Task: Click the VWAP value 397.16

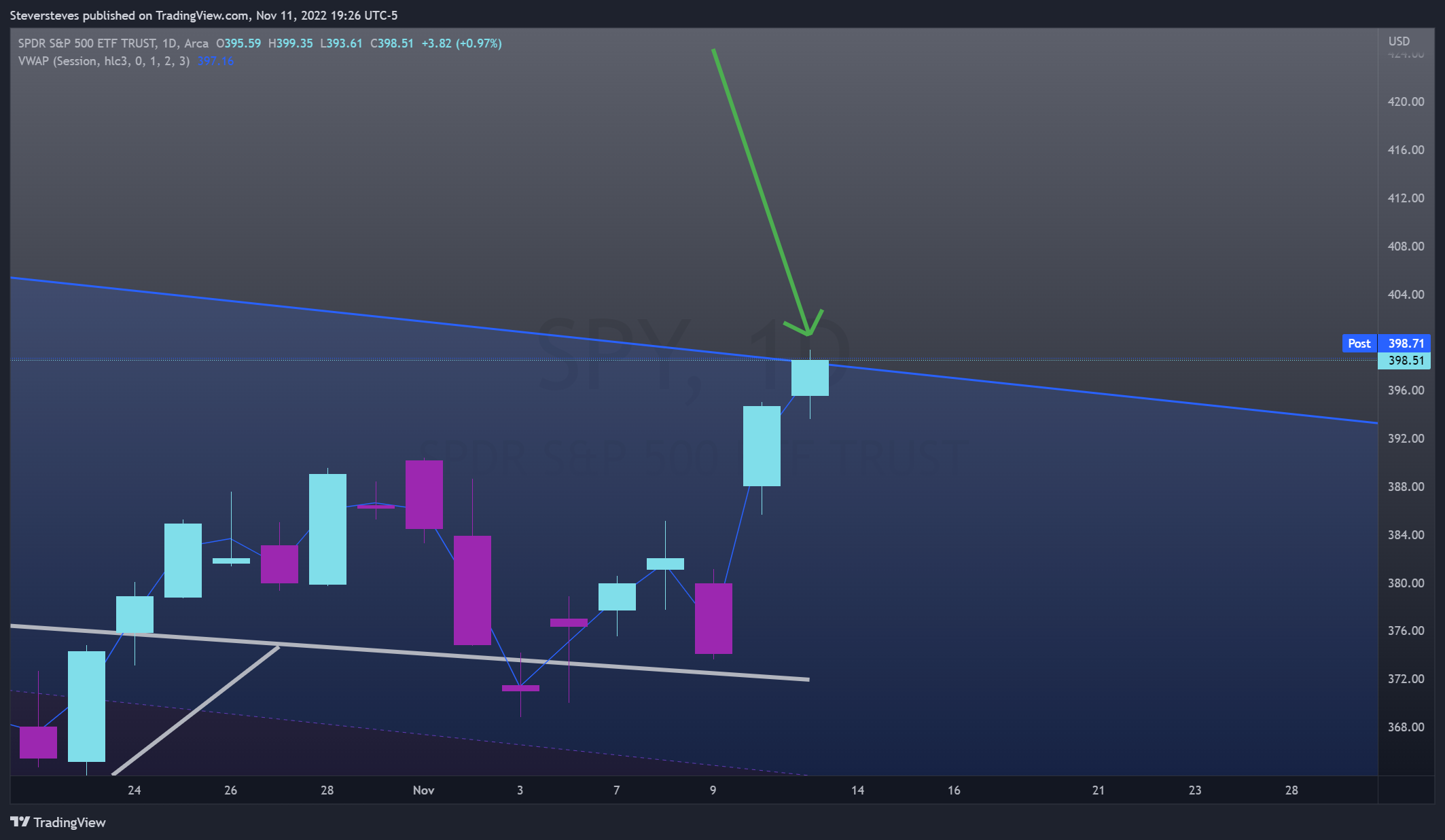Action: click(215, 61)
